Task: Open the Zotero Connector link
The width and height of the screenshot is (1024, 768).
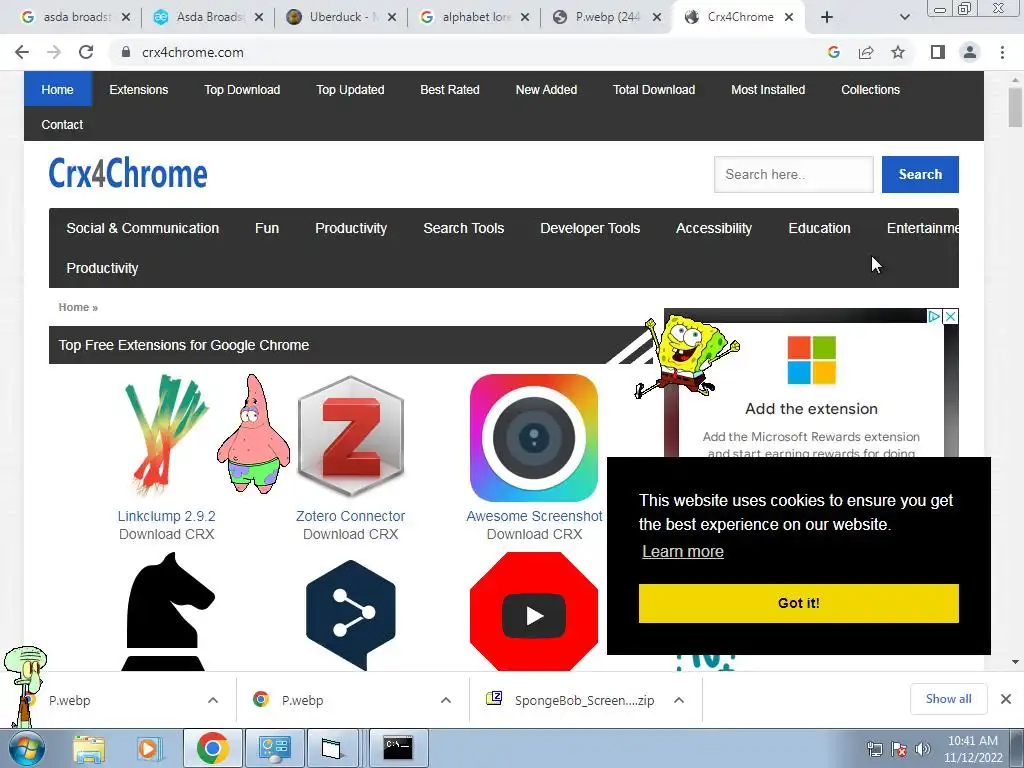Action: (x=351, y=516)
